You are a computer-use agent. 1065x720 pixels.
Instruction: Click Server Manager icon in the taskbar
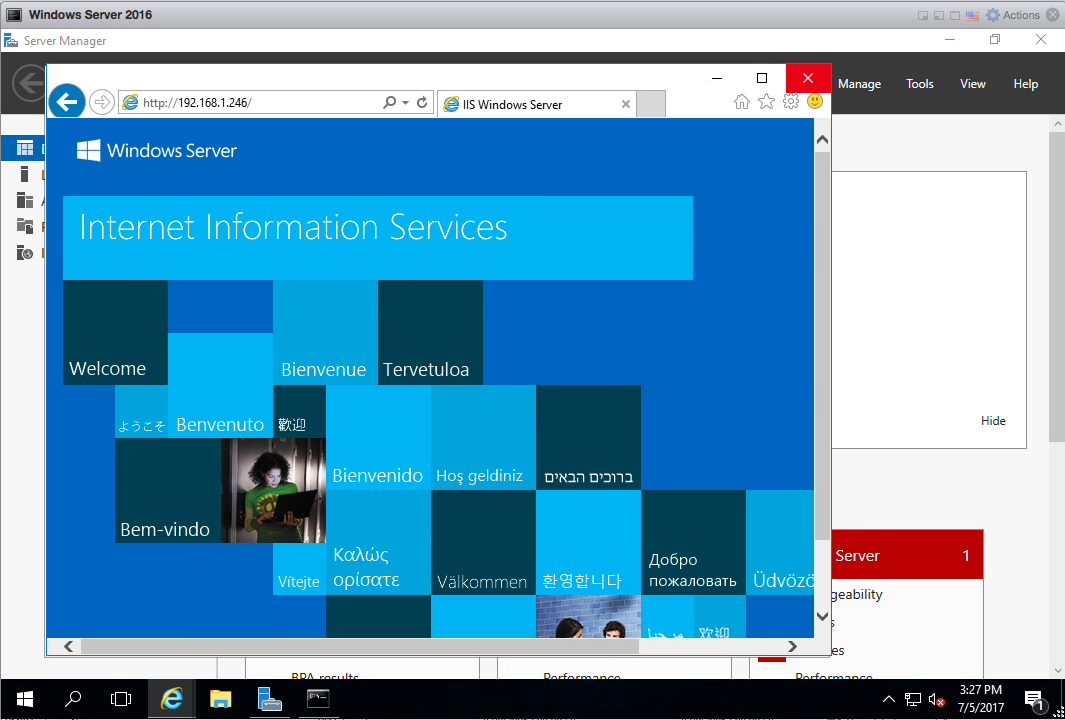270,699
